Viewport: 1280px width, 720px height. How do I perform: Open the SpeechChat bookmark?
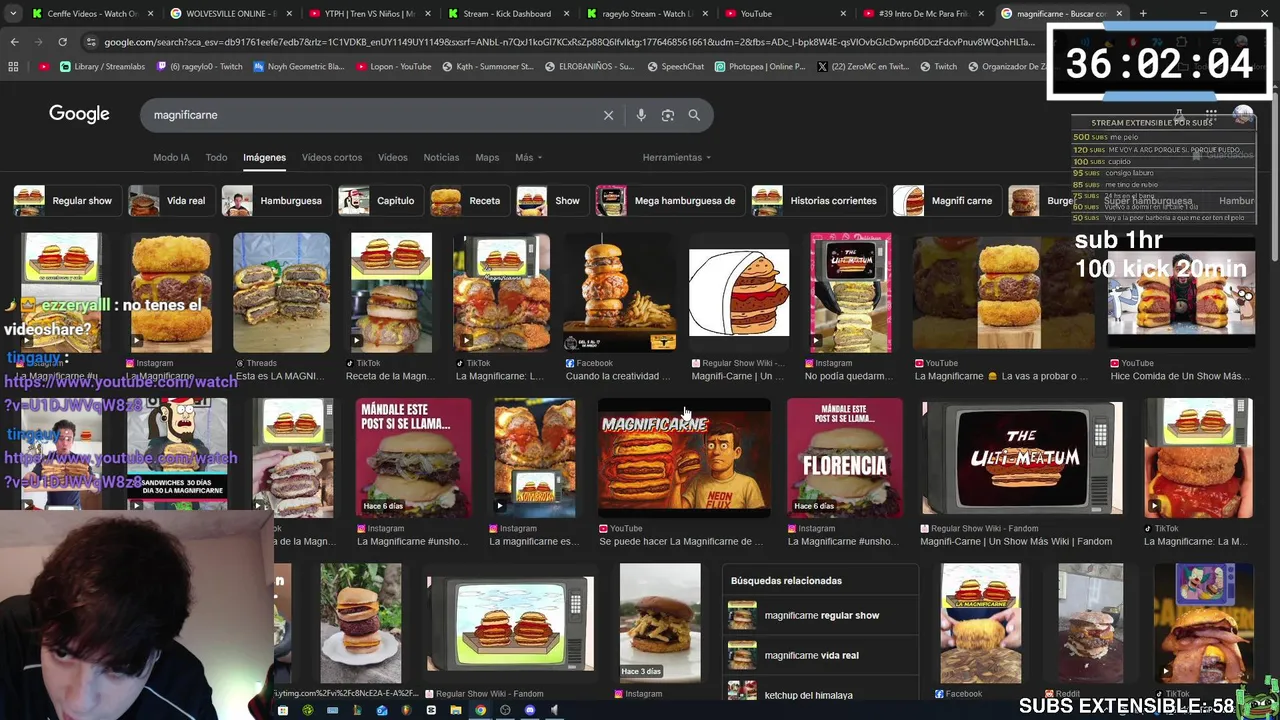point(676,66)
